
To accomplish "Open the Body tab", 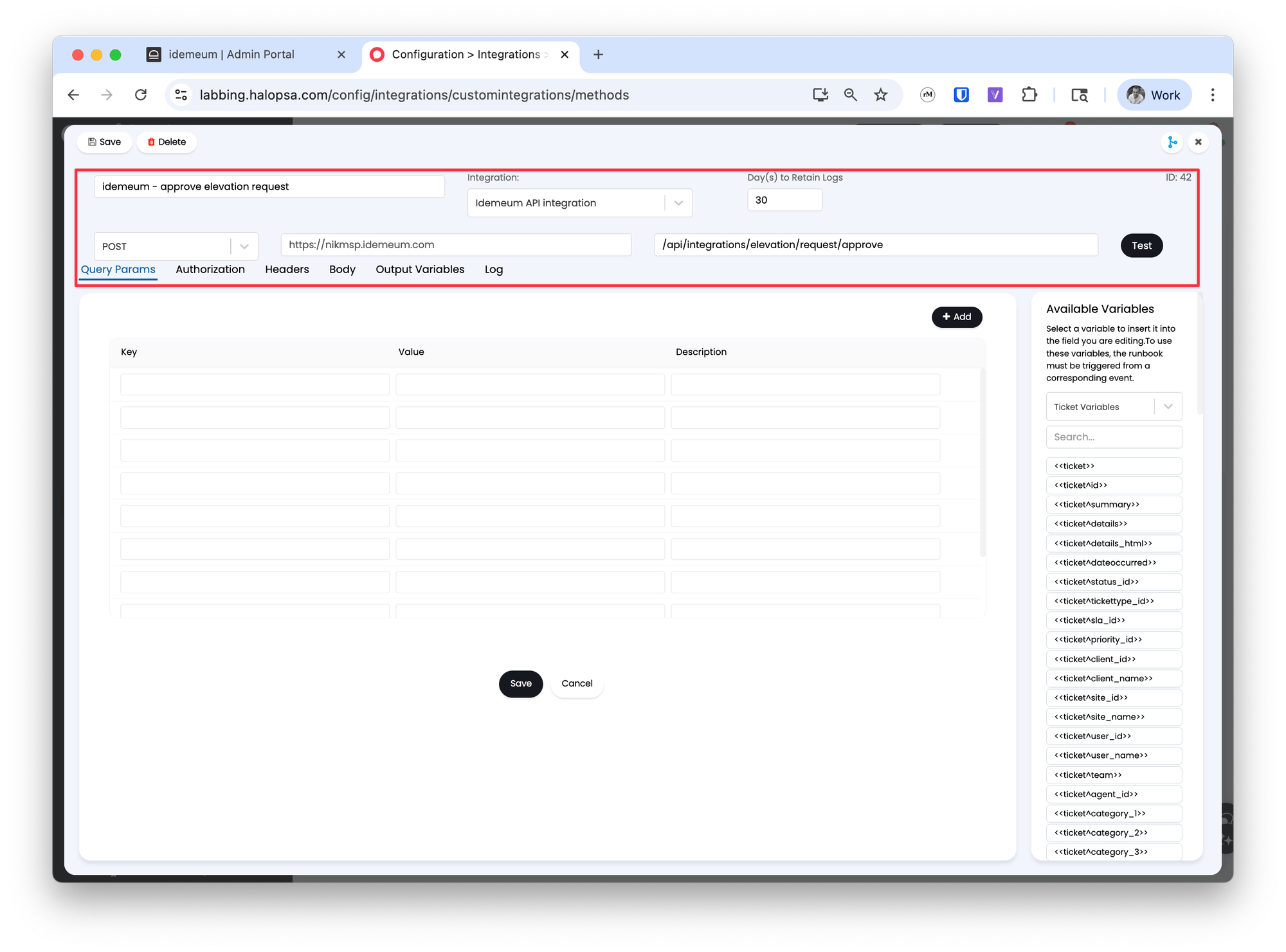I will [x=342, y=269].
